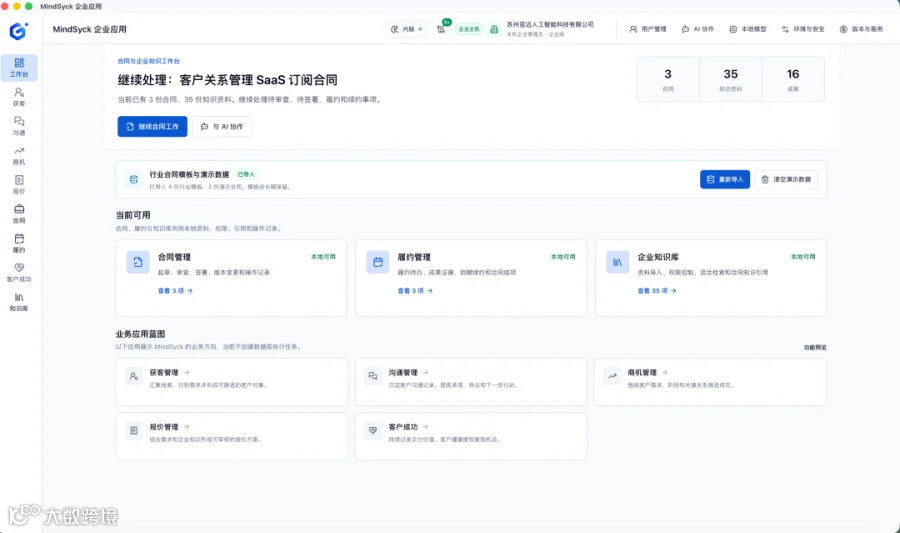Open 环境与安全 in the top navigation
This screenshot has width=900, height=533.
[x=803, y=29]
